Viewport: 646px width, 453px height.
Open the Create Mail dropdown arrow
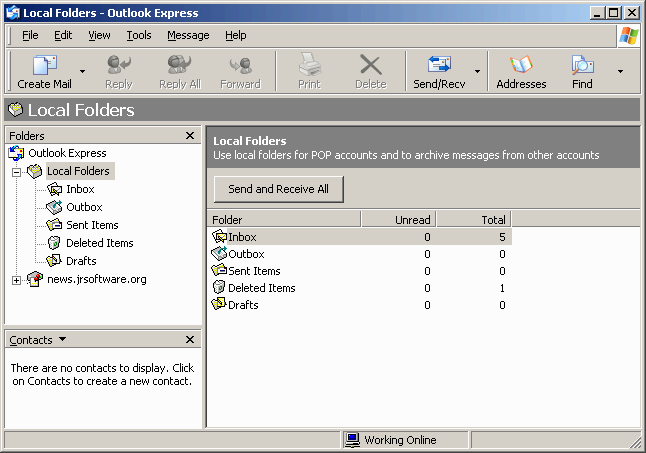[x=82, y=71]
